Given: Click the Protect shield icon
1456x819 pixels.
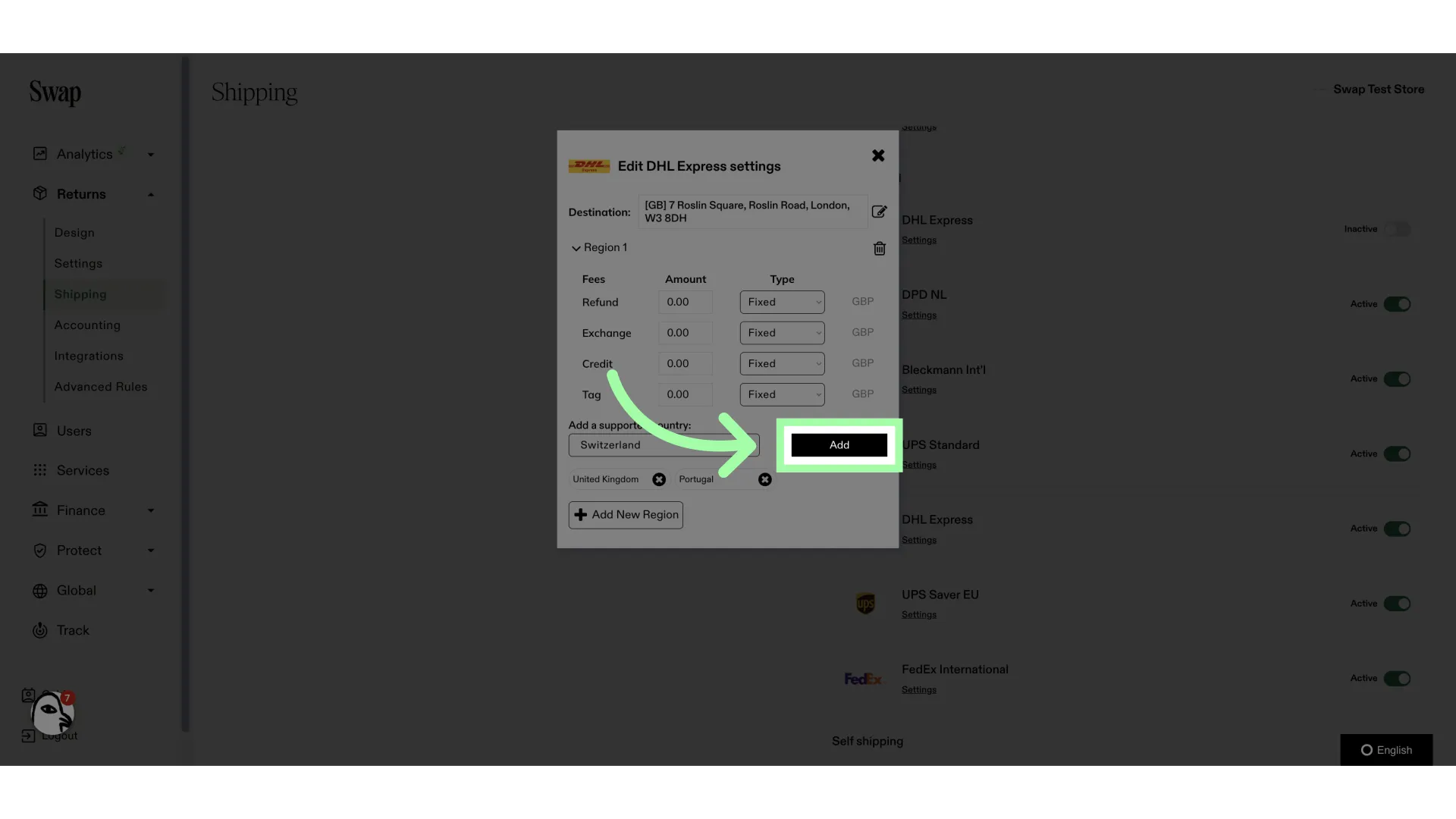Looking at the screenshot, I should click(x=40, y=551).
